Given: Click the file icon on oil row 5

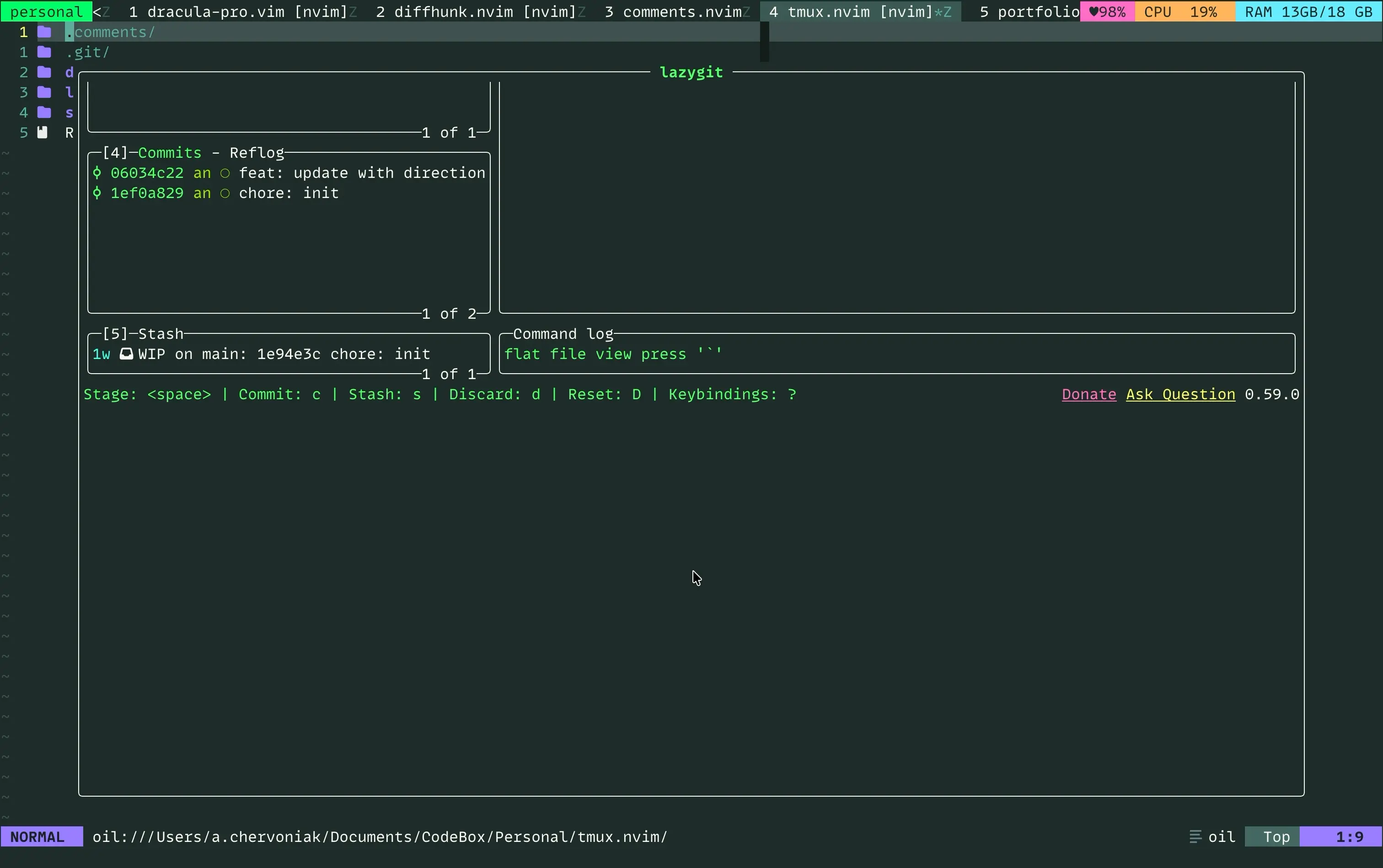Looking at the screenshot, I should pyautogui.click(x=43, y=133).
